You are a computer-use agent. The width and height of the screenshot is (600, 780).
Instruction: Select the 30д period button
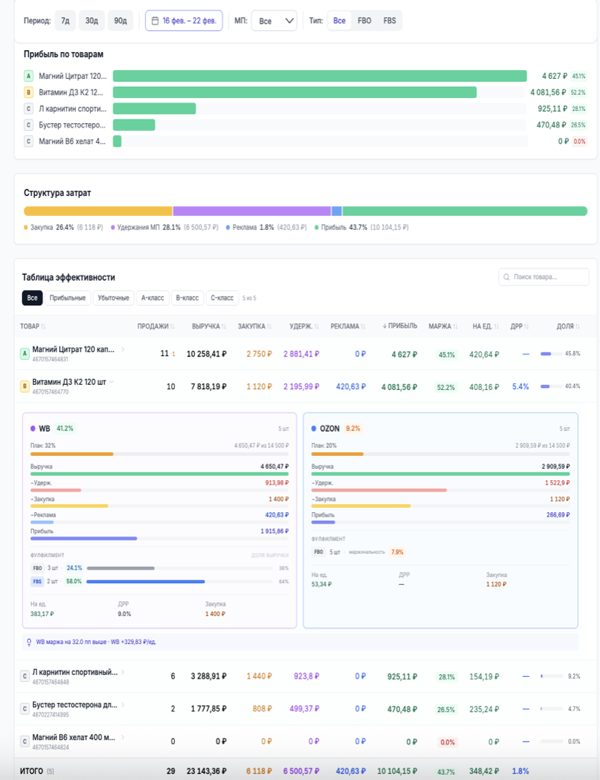coord(92,20)
